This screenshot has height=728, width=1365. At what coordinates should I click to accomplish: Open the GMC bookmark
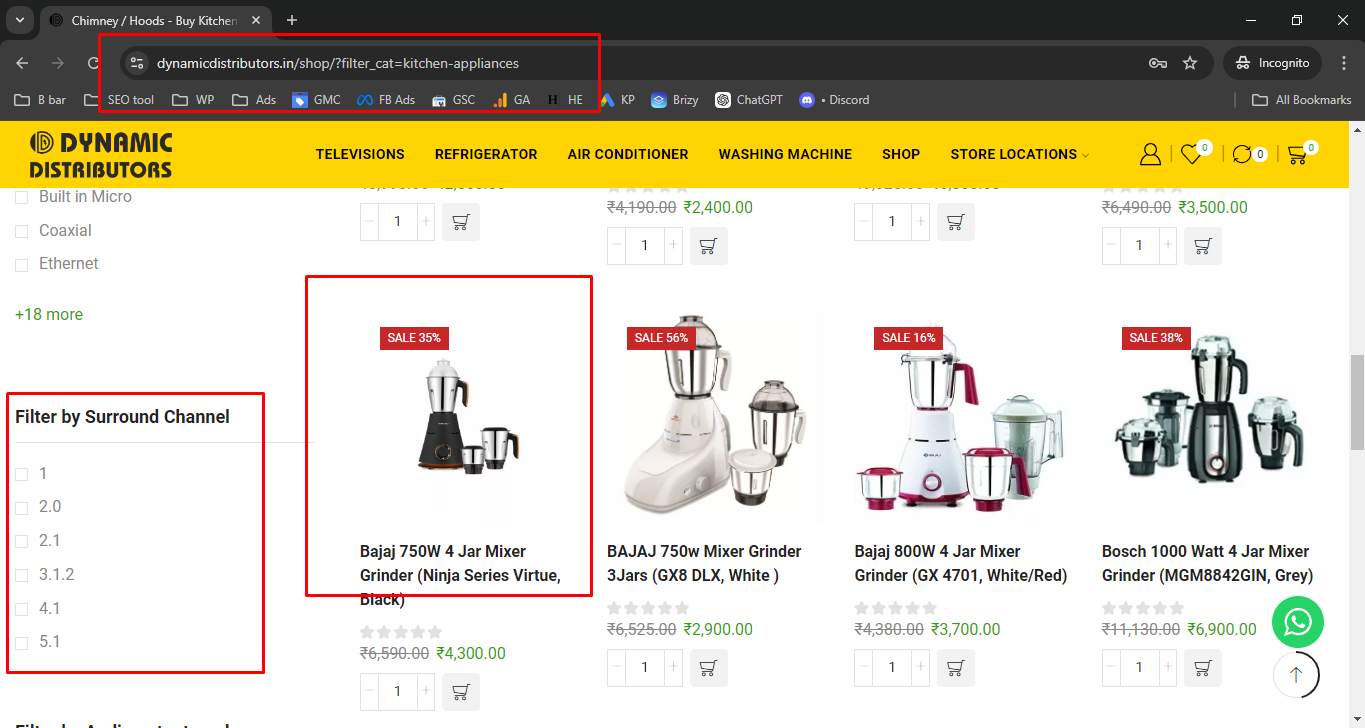316,100
